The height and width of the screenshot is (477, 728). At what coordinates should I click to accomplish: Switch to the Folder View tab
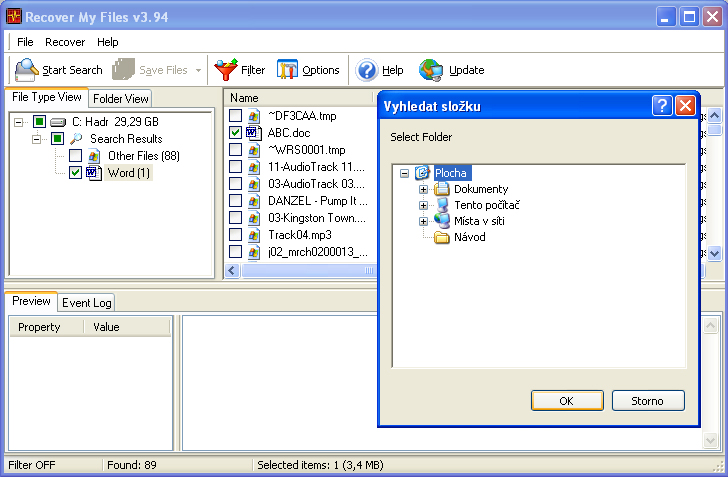tap(120, 98)
